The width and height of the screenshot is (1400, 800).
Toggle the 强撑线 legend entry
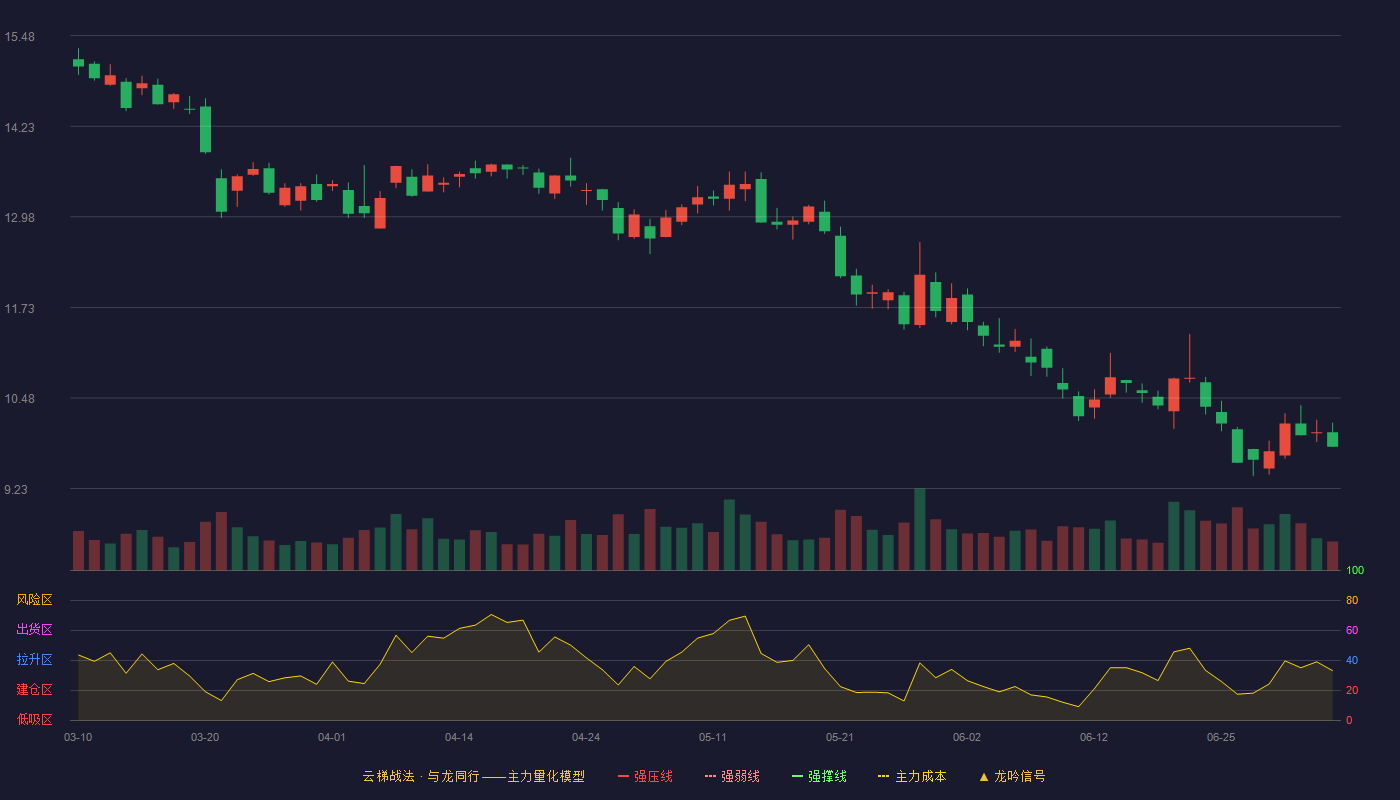pos(819,776)
